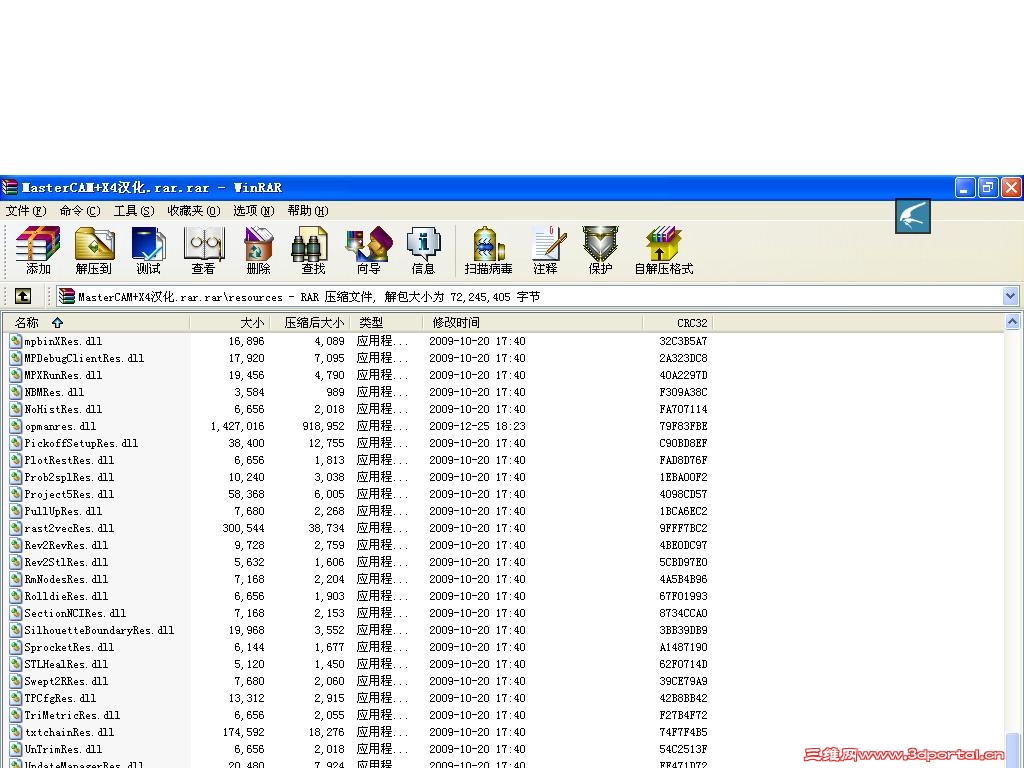
Task: Click the scroll-up arrow of file list
Action: (x=1012, y=321)
